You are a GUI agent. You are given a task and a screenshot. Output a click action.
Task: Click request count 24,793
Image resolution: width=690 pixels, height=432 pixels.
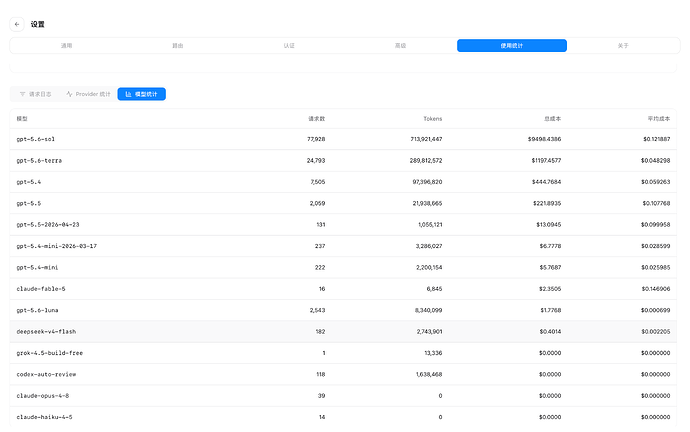[x=316, y=161]
